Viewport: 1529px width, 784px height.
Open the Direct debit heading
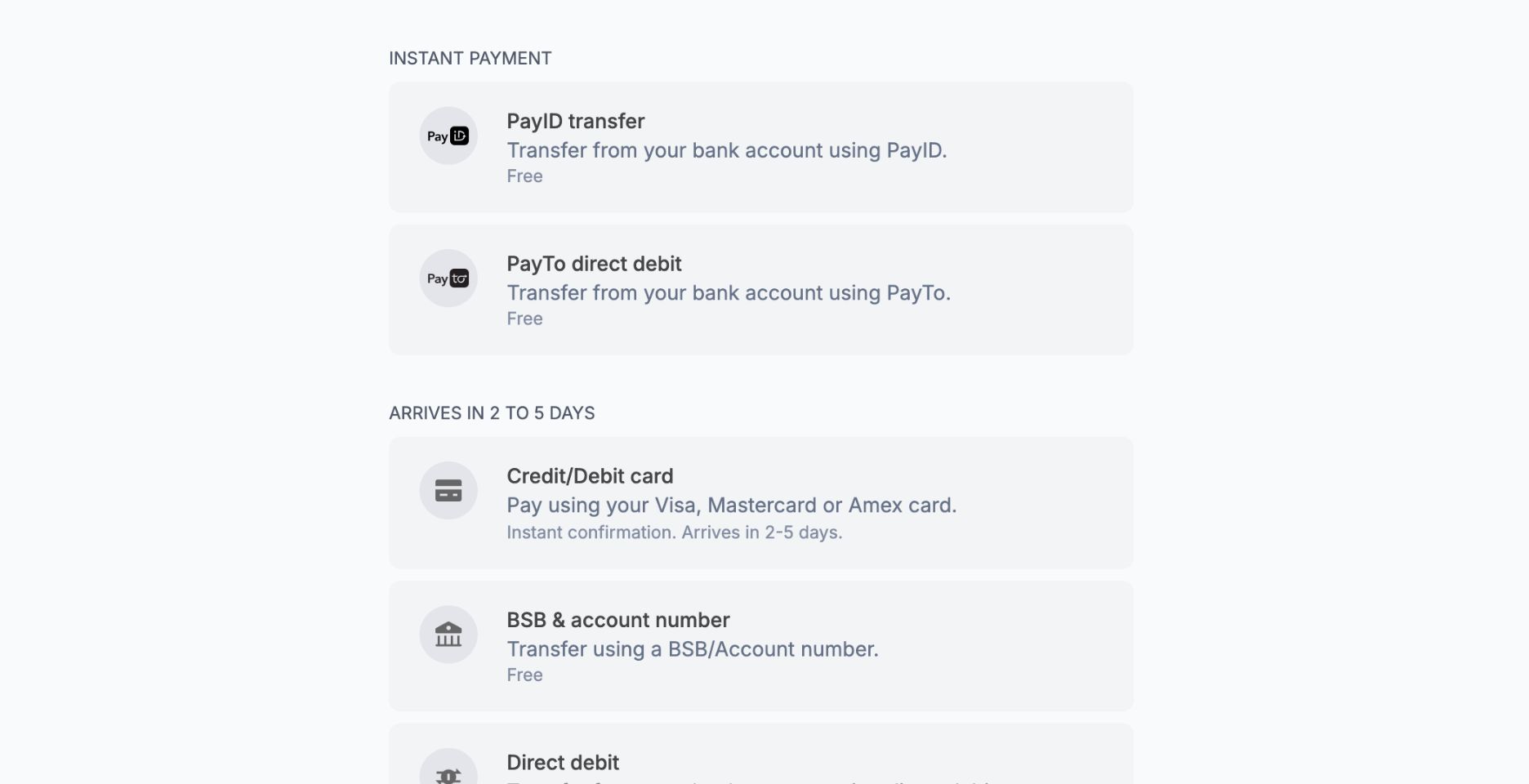(563, 763)
